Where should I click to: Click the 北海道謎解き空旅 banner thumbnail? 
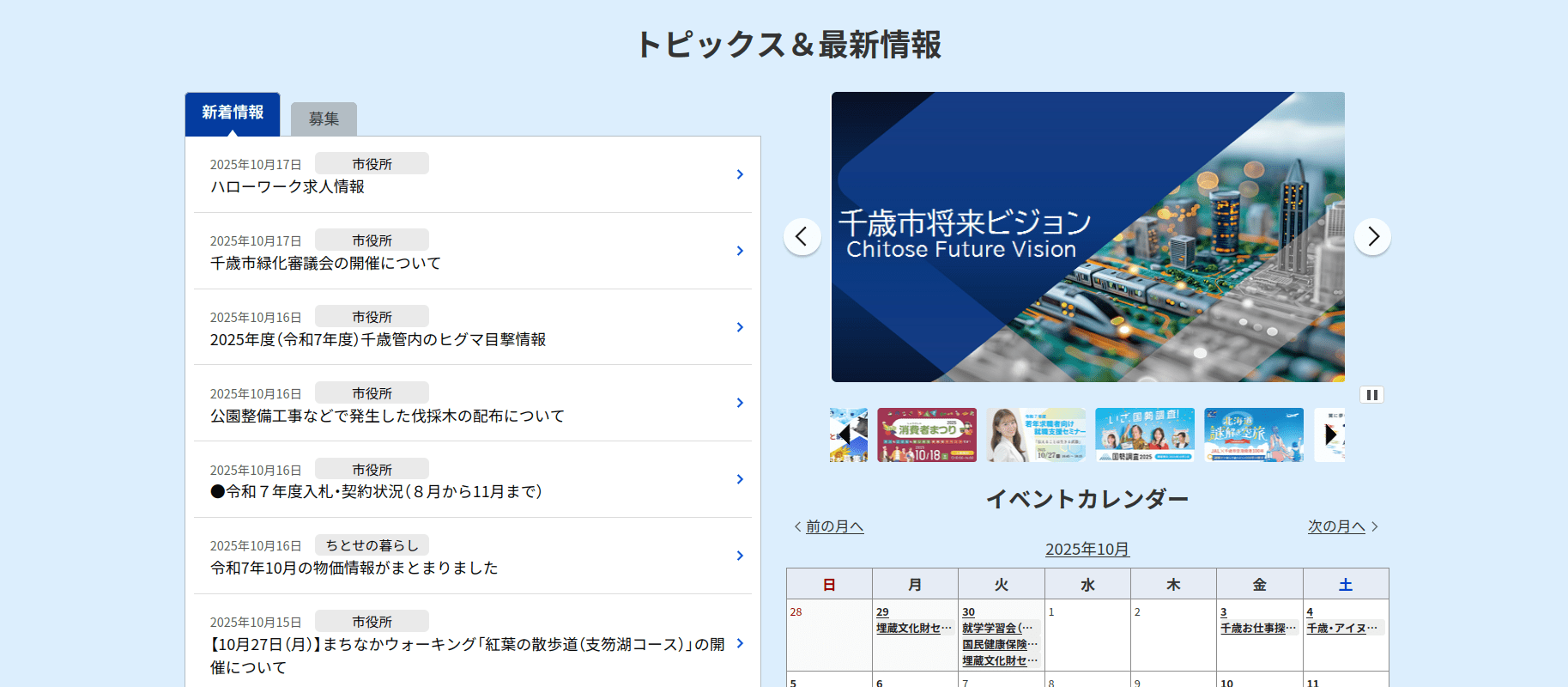click(1253, 435)
